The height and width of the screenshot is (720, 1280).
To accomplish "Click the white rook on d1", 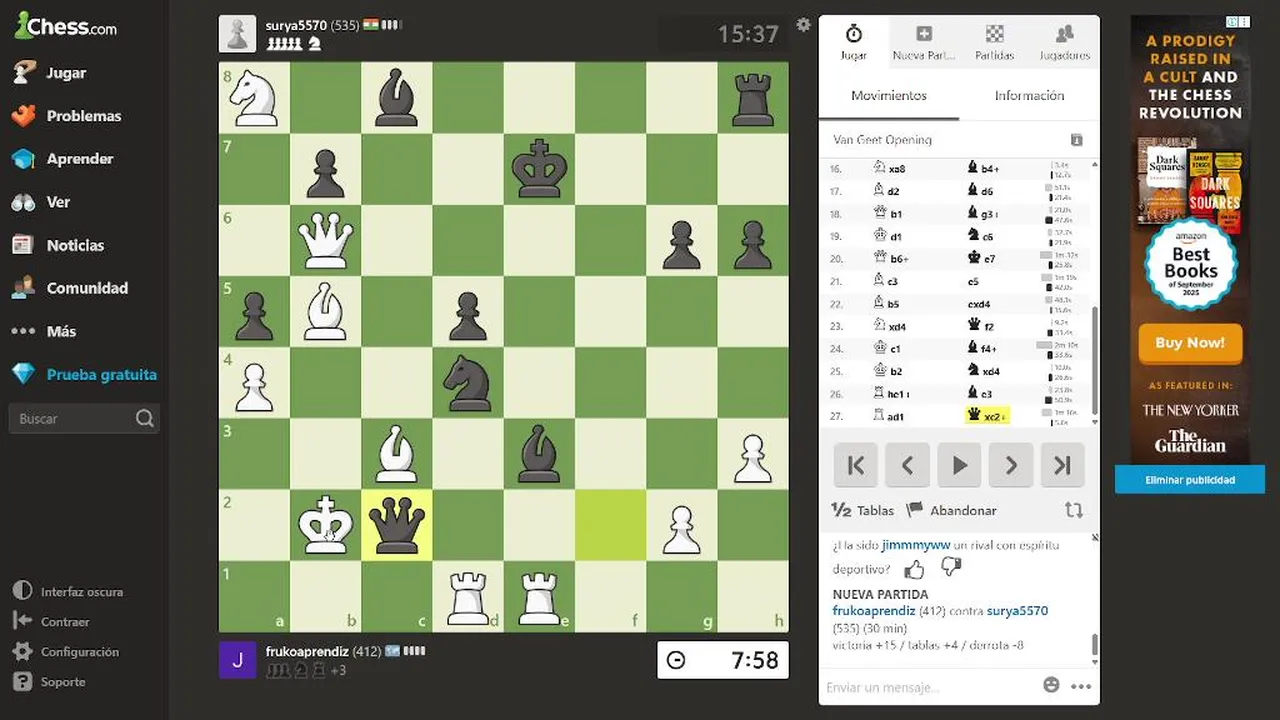I will [468, 596].
